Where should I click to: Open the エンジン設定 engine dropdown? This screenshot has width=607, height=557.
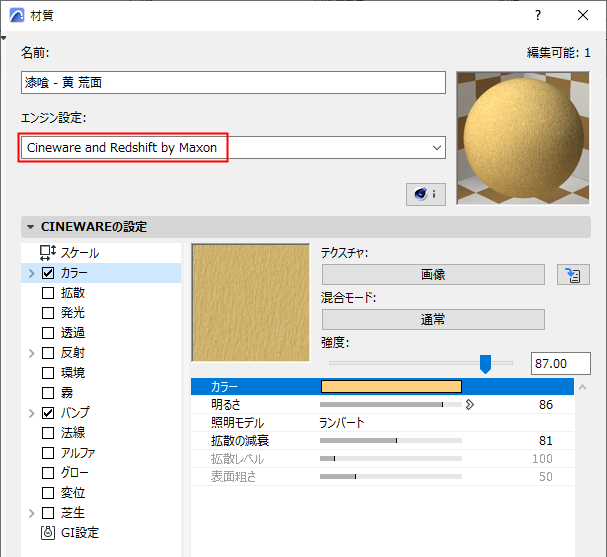tap(233, 147)
